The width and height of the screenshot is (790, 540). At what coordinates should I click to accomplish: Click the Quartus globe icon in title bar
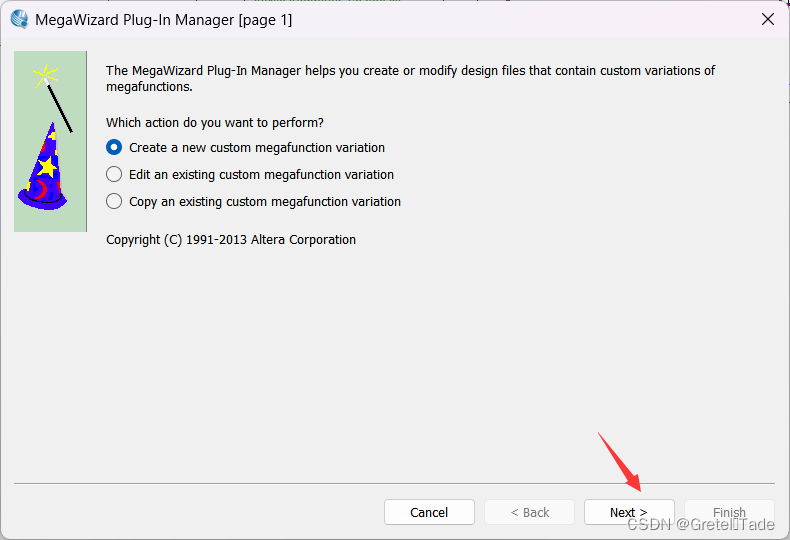point(19,19)
